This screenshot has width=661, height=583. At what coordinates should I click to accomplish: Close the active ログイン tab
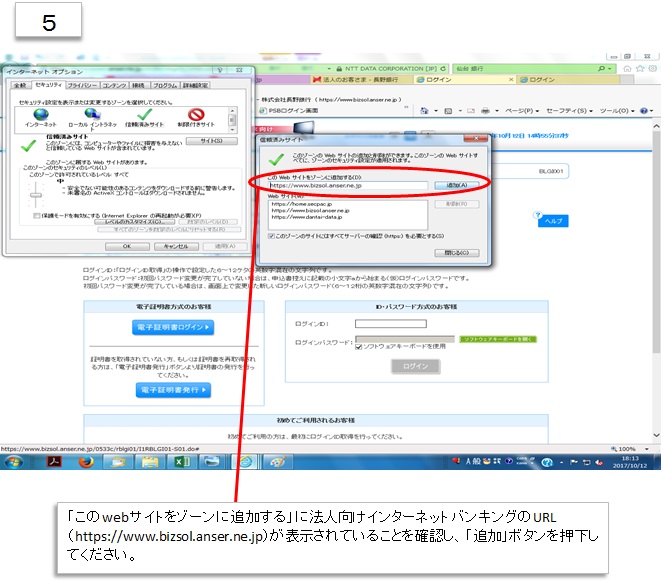511,79
